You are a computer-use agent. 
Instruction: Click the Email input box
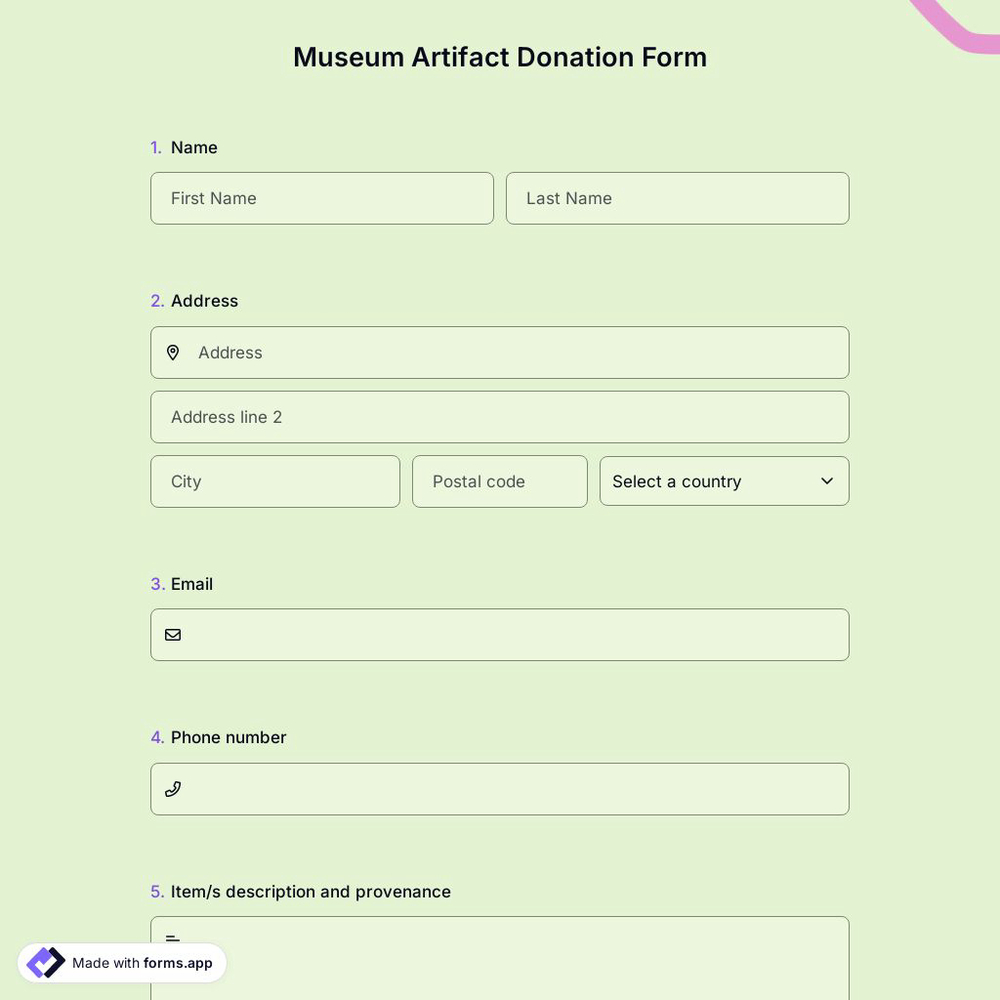pos(500,634)
